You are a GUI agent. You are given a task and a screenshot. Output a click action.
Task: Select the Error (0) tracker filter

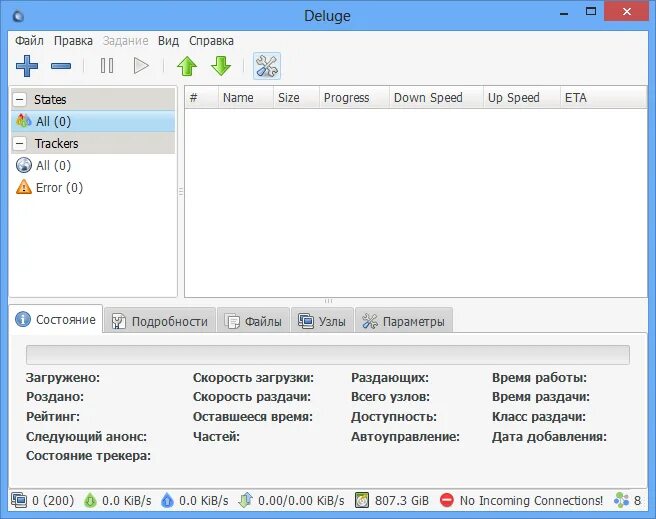tap(93, 187)
